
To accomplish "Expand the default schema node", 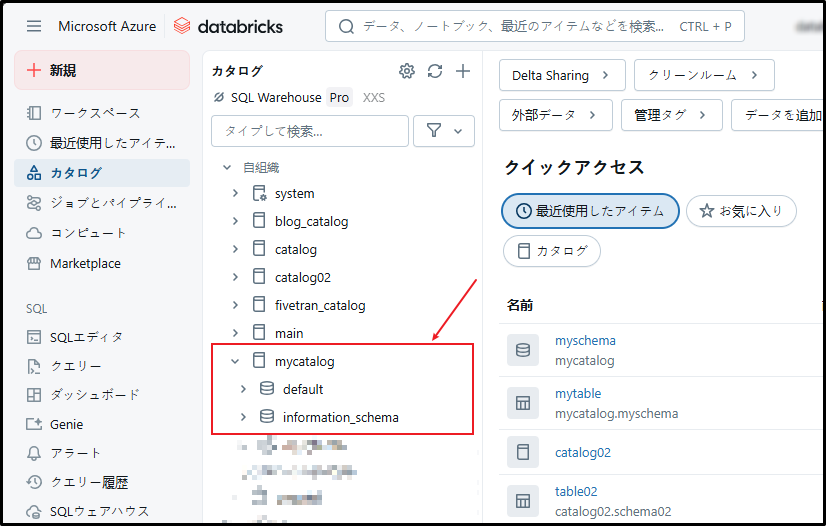I will pos(243,389).
